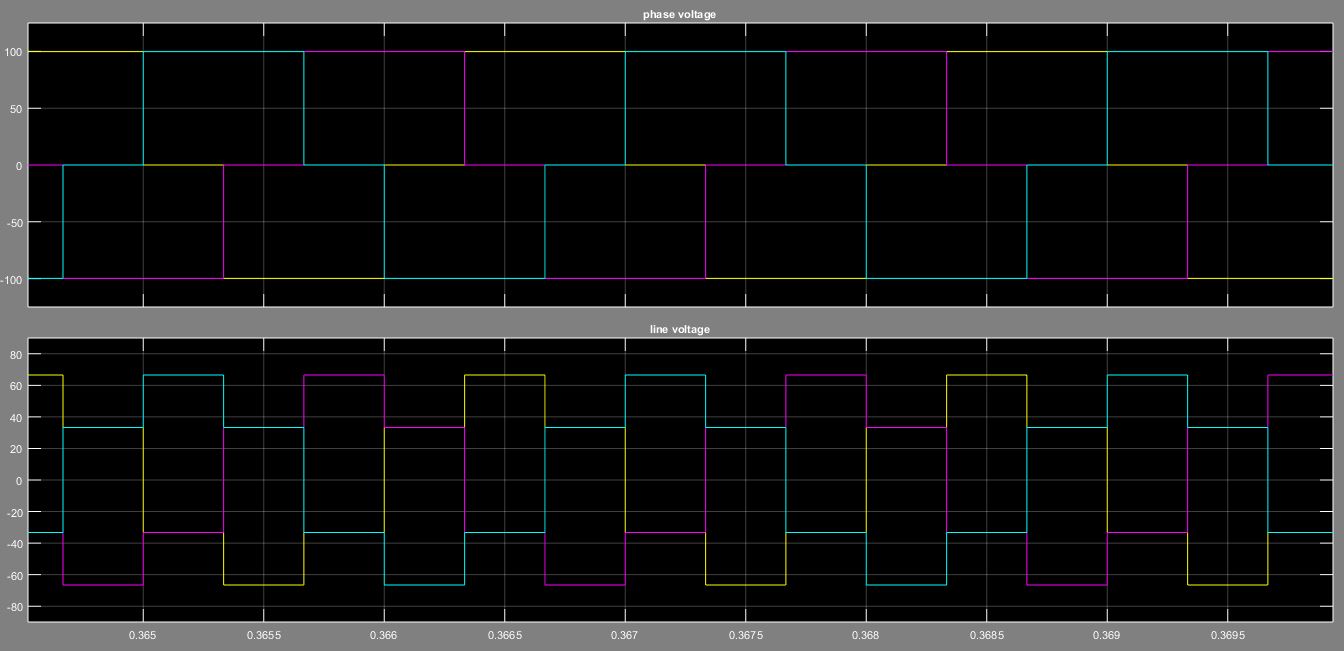
Task: Click the 0.367 time axis label
Action: [x=624, y=634]
